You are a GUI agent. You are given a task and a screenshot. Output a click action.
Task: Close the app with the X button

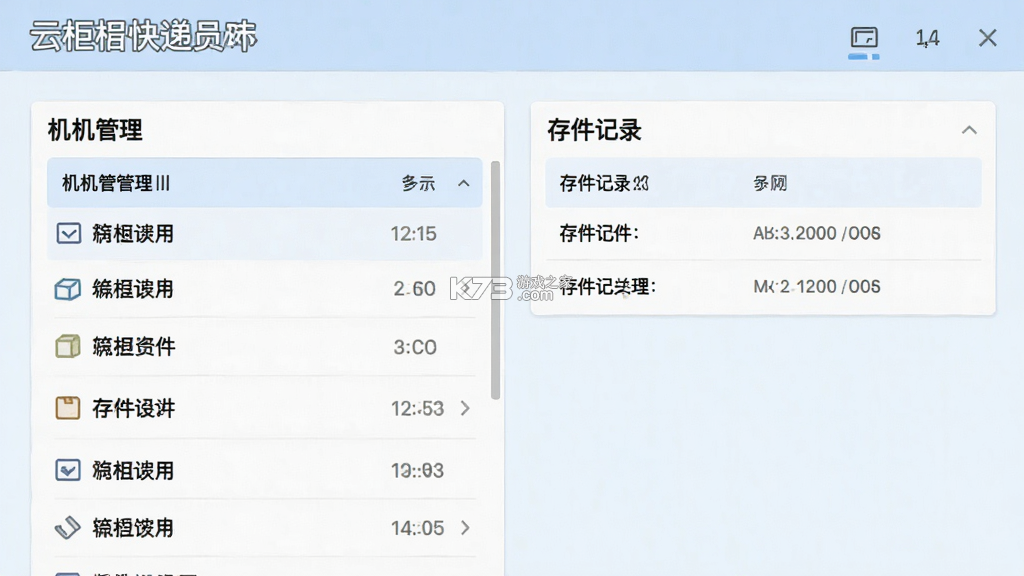[x=987, y=38]
